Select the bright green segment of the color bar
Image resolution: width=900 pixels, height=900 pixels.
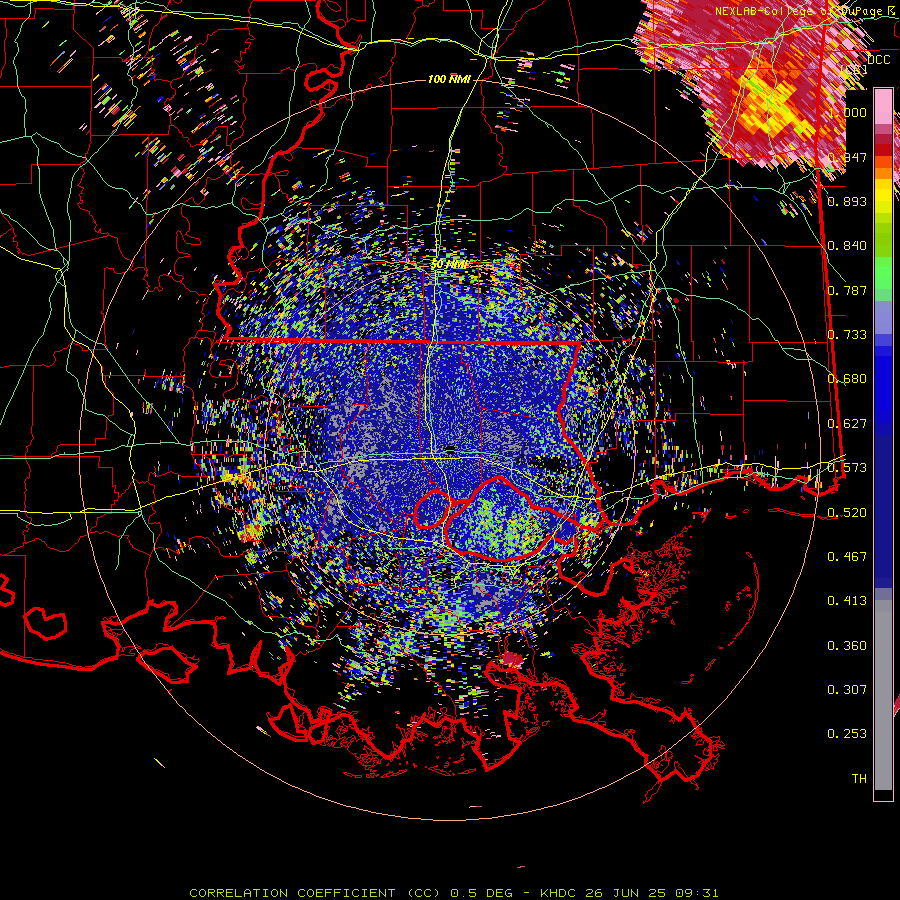883,273
